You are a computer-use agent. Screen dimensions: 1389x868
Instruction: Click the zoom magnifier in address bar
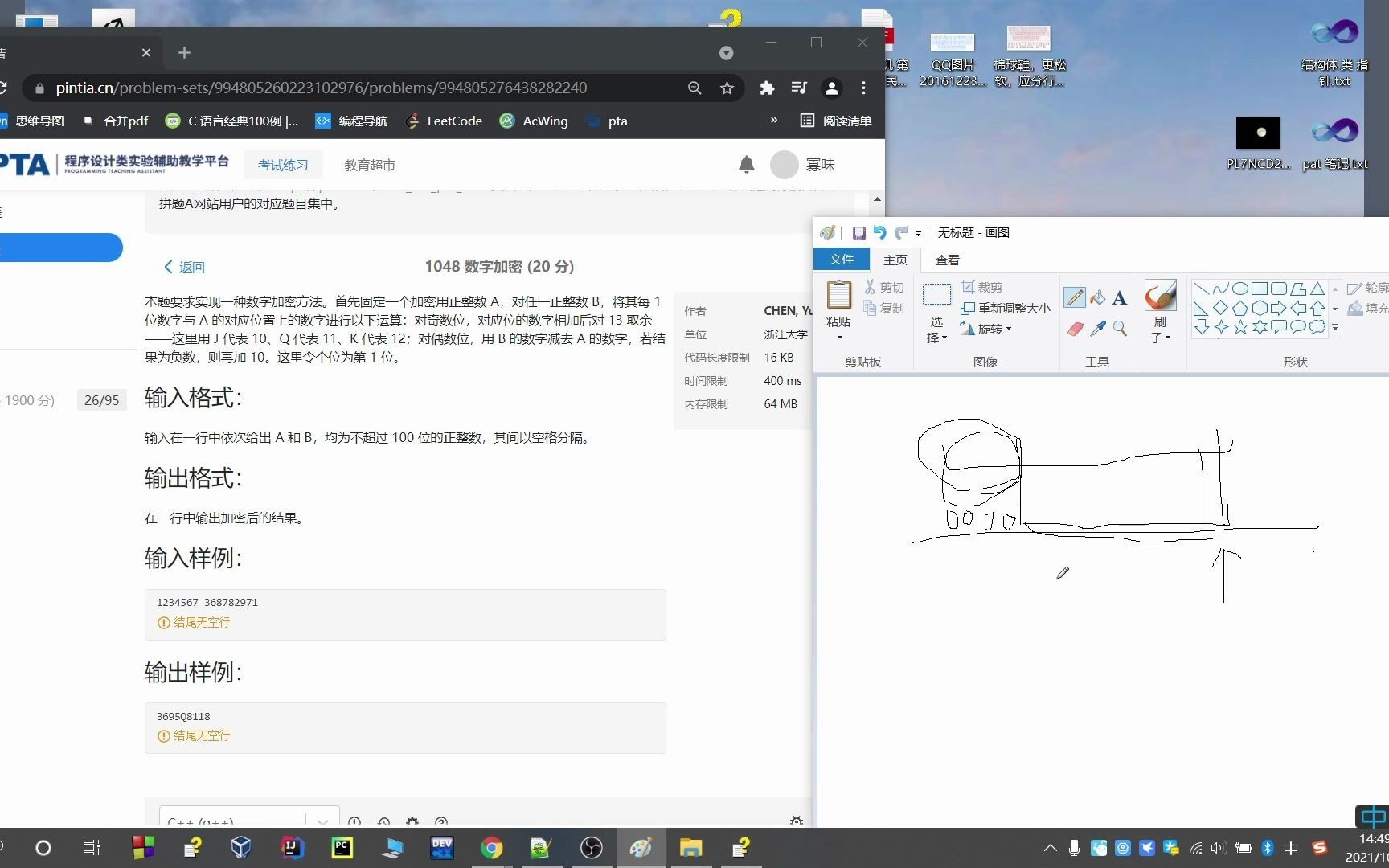[695, 88]
